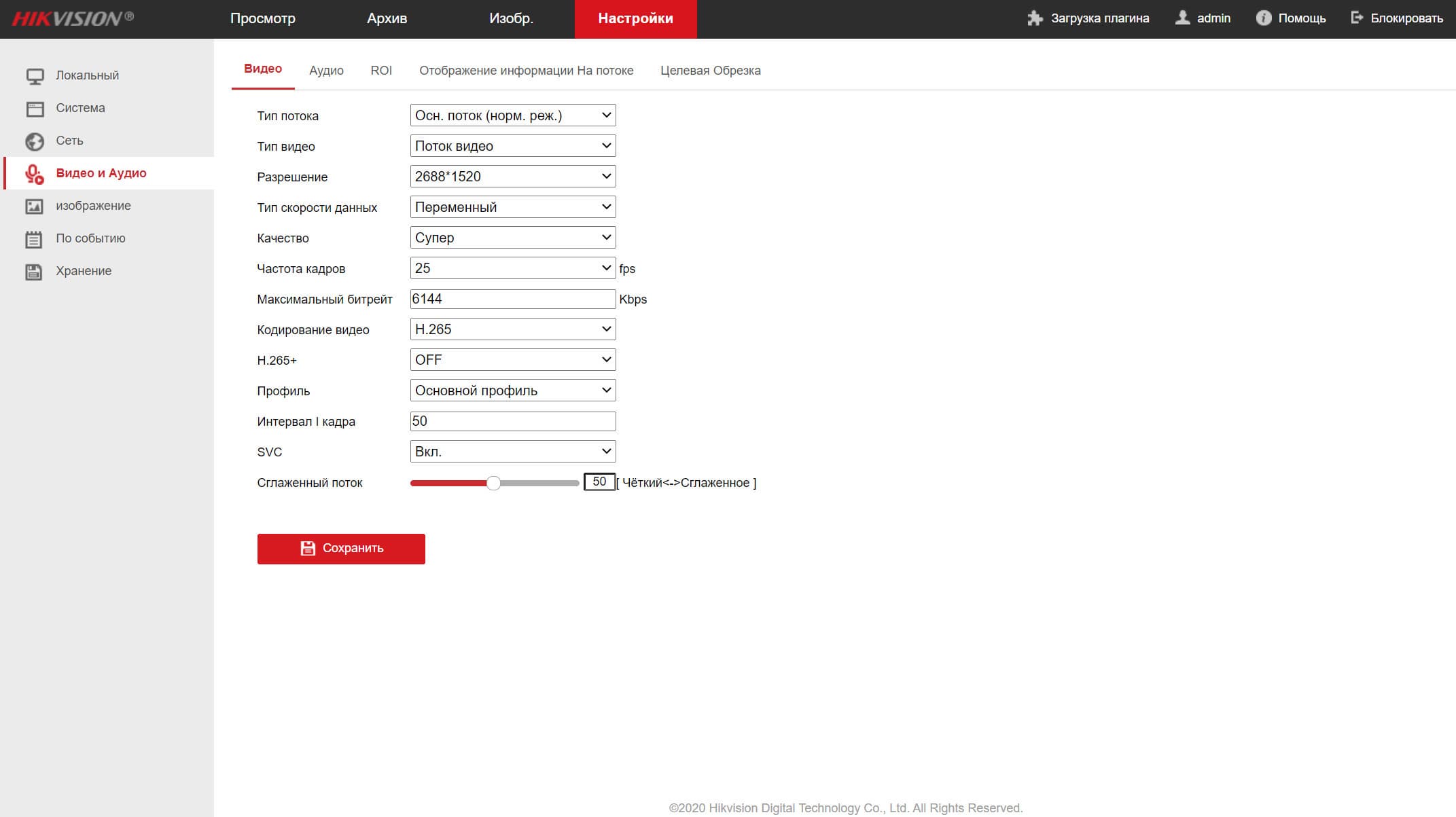Image resolution: width=1456 pixels, height=817 pixels.
Task: Click the По событию calendar icon in sidebar
Action: [34, 239]
